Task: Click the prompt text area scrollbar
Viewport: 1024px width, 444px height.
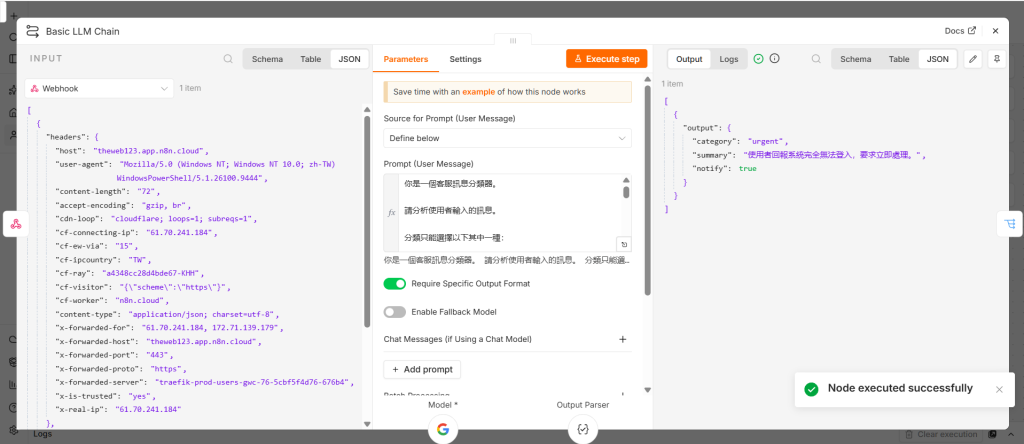Action: (626, 192)
